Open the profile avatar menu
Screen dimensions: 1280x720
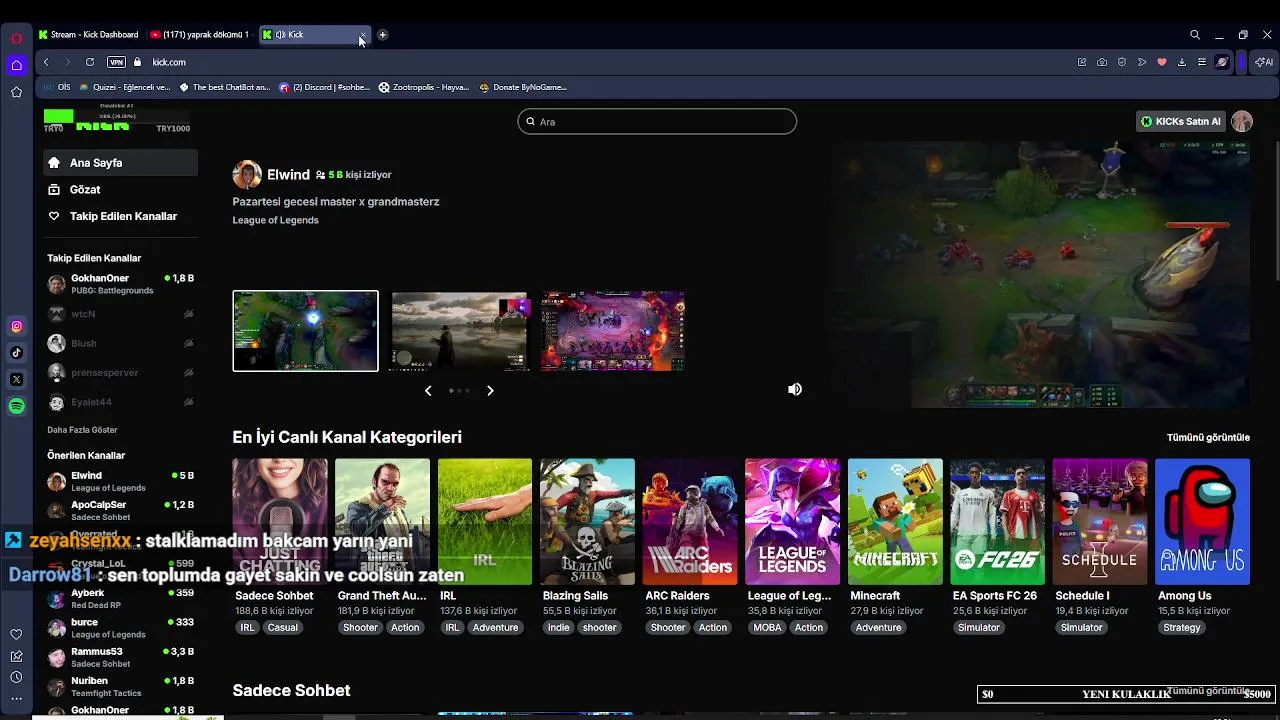[x=1242, y=121]
